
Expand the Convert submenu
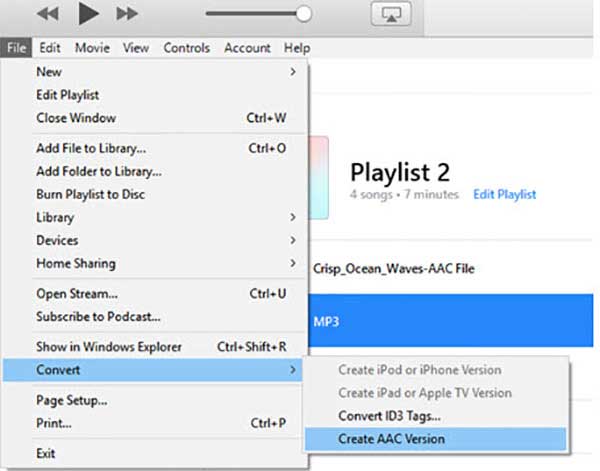click(153, 370)
